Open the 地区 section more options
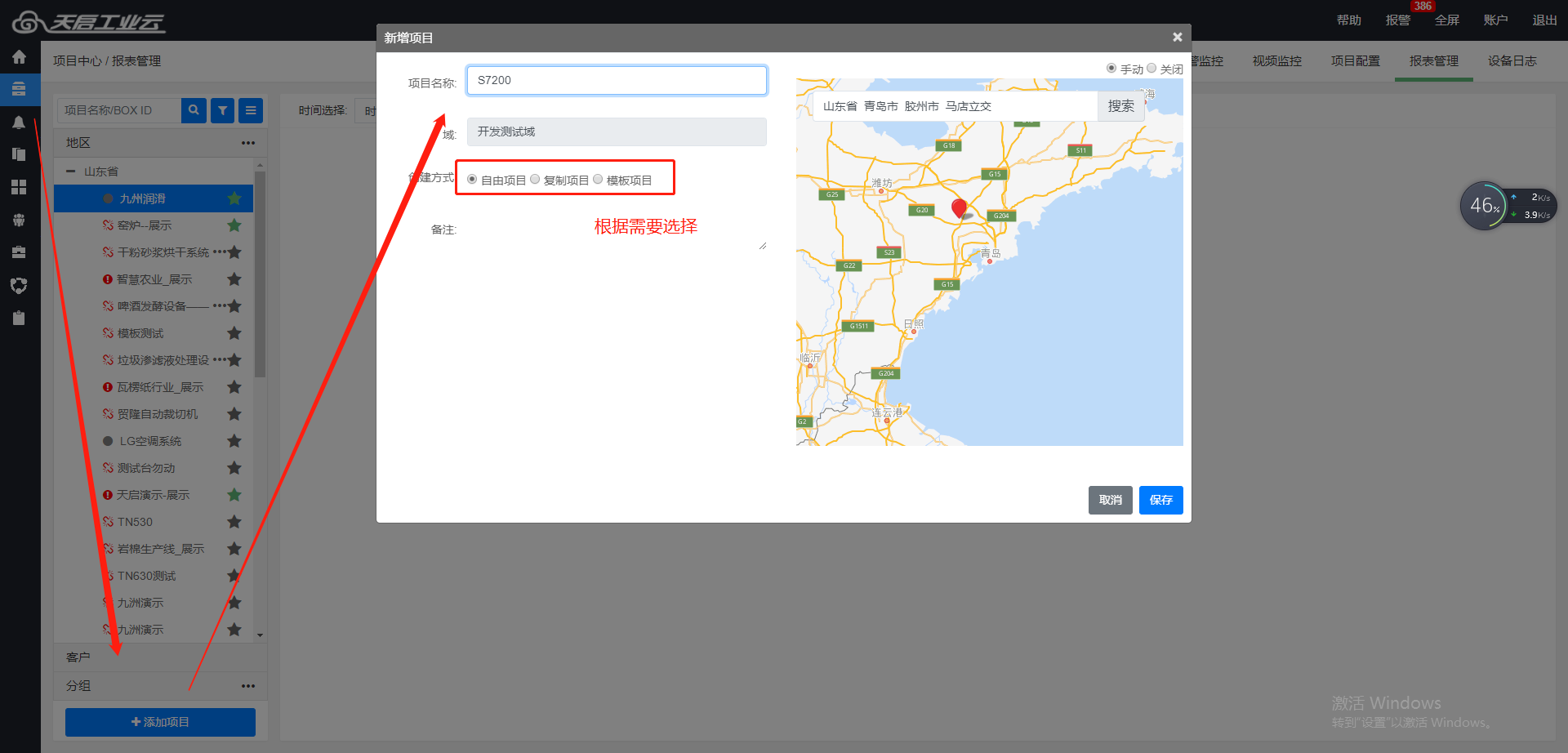This screenshot has height=753, width=1568. pyautogui.click(x=248, y=143)
